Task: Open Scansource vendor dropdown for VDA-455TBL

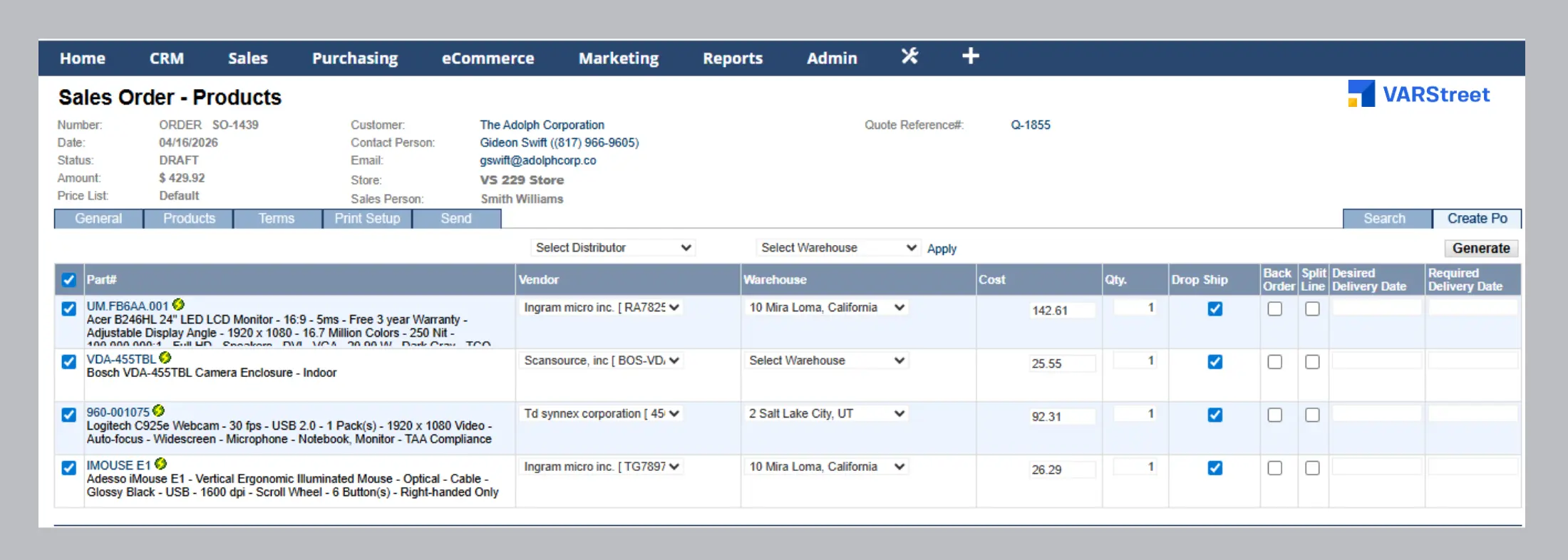Action: [601, 361]
